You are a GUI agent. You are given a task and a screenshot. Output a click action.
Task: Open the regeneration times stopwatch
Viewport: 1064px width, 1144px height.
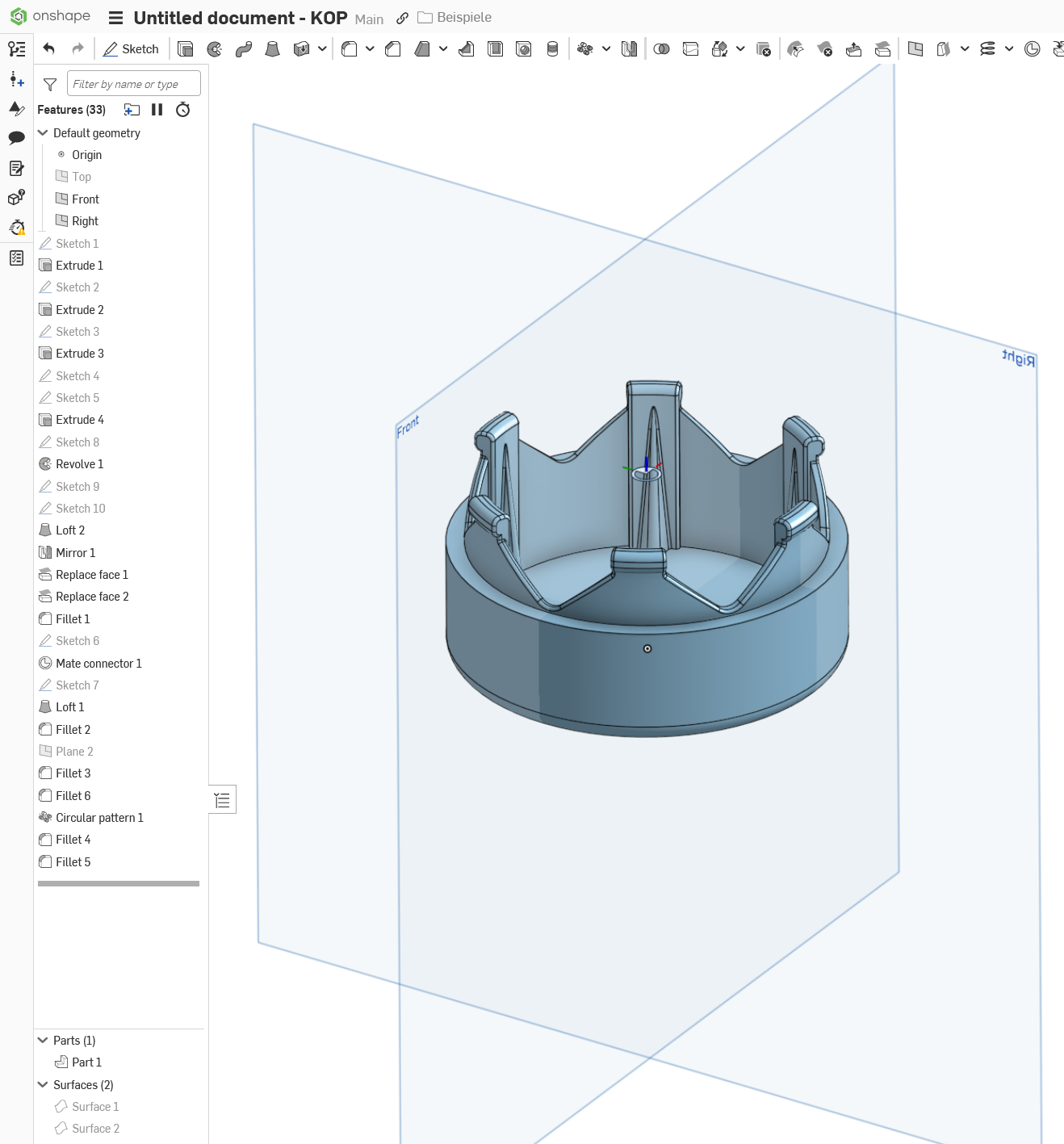tap(183, 110)
